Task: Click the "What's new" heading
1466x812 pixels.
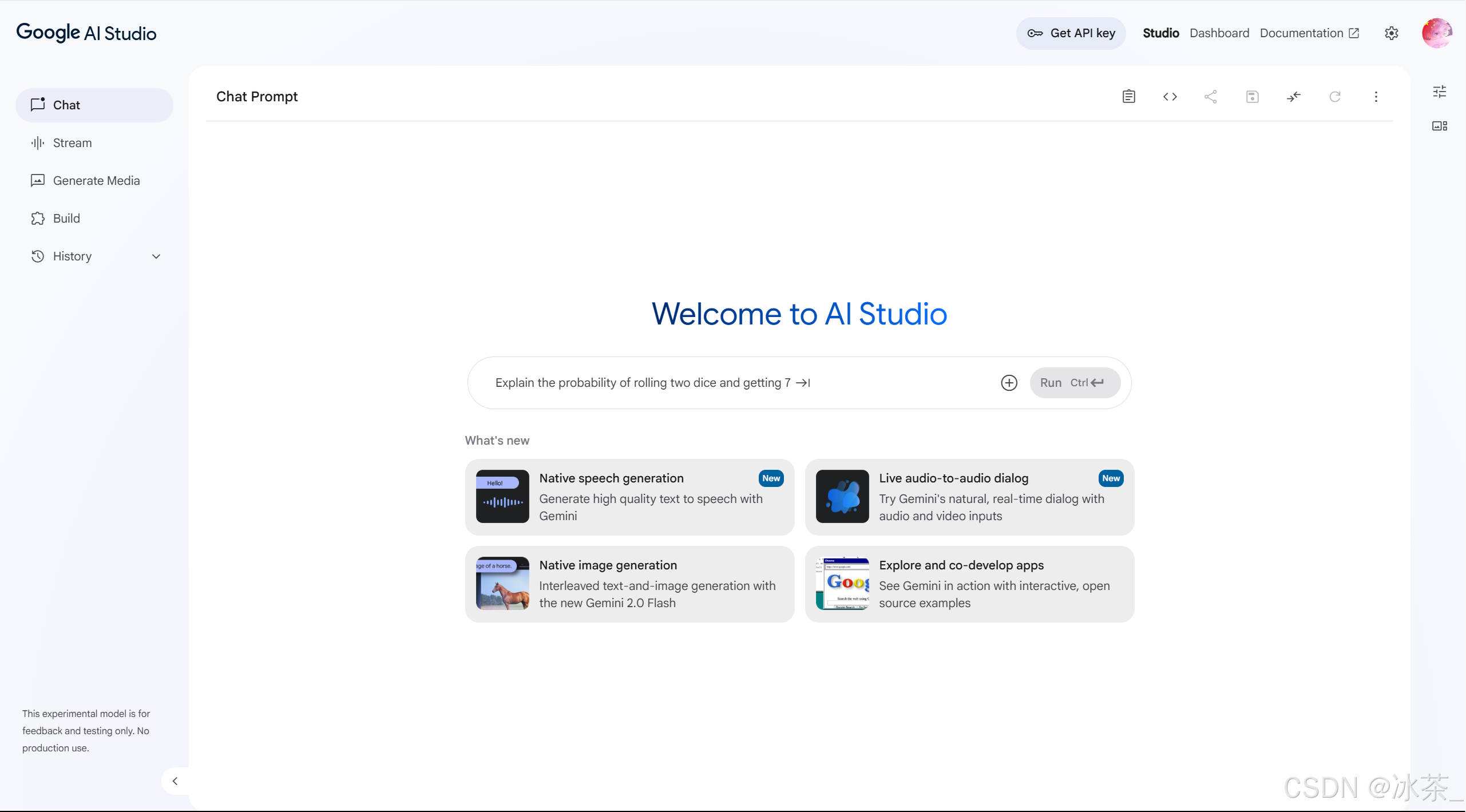Action: tap(497, 440)
